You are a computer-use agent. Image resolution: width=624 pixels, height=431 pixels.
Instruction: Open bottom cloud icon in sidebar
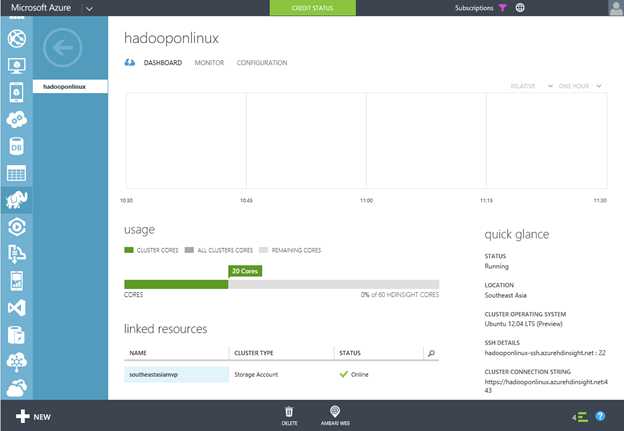[16, 387]
